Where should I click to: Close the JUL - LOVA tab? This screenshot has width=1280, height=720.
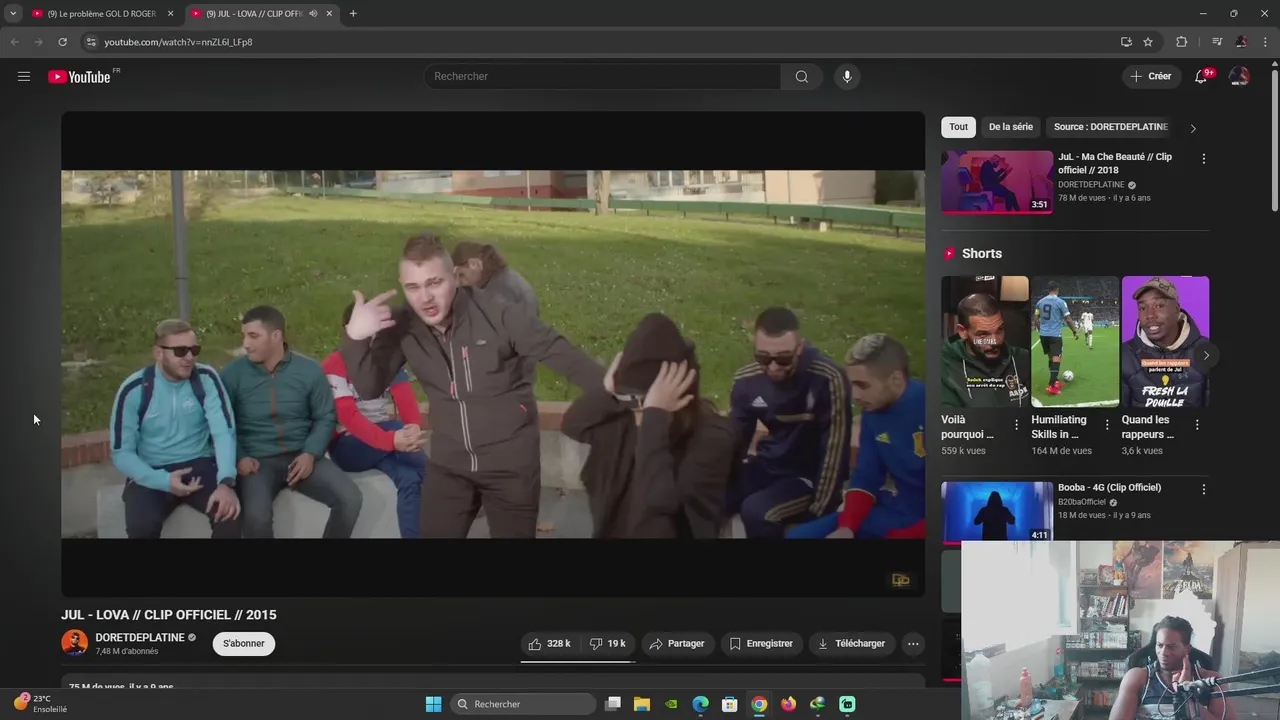pos(329,13)
